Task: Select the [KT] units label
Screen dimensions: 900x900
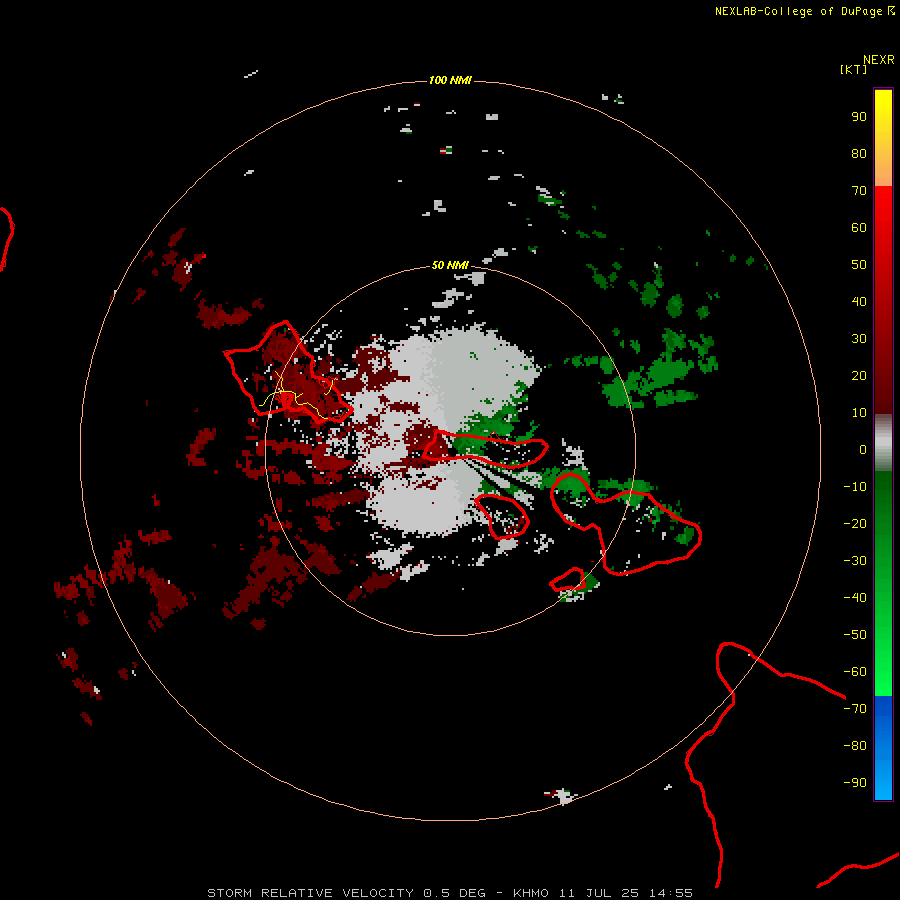Action: coord(853,69)
